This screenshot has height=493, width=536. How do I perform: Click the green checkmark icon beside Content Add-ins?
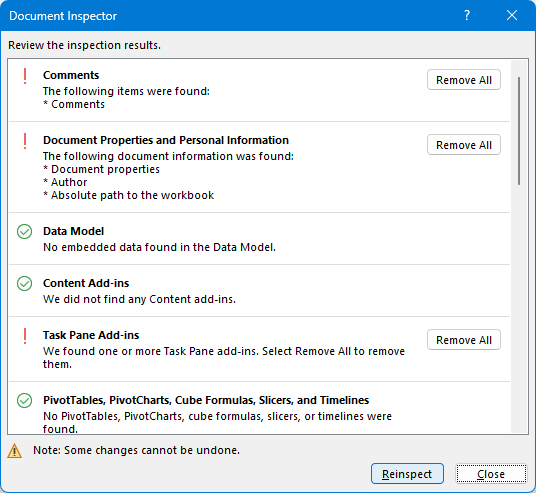pos(25,283)
